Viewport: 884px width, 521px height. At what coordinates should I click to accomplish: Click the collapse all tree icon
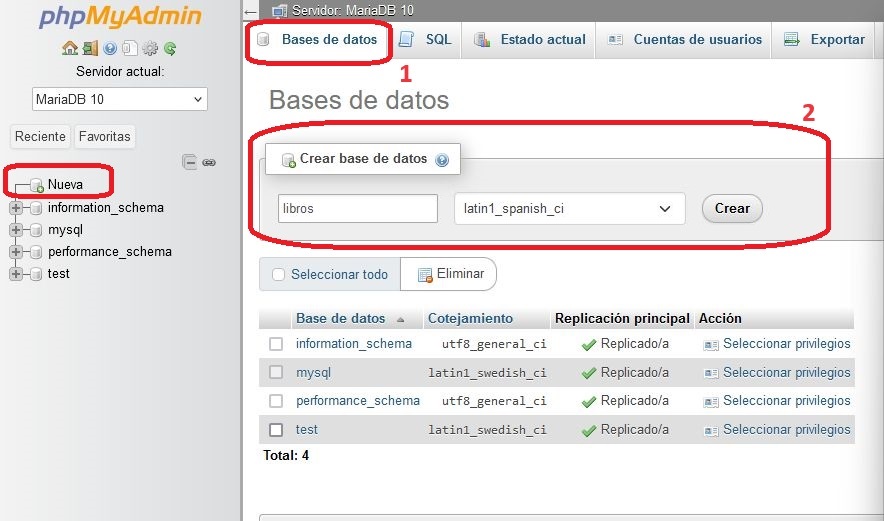(x=189, y=162)
